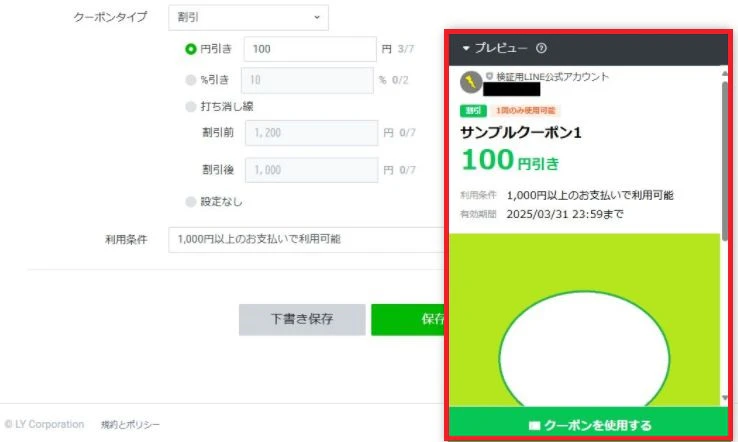Click the preview scrollbar down arrow
738x442 pixels.
tap(724, 398)
